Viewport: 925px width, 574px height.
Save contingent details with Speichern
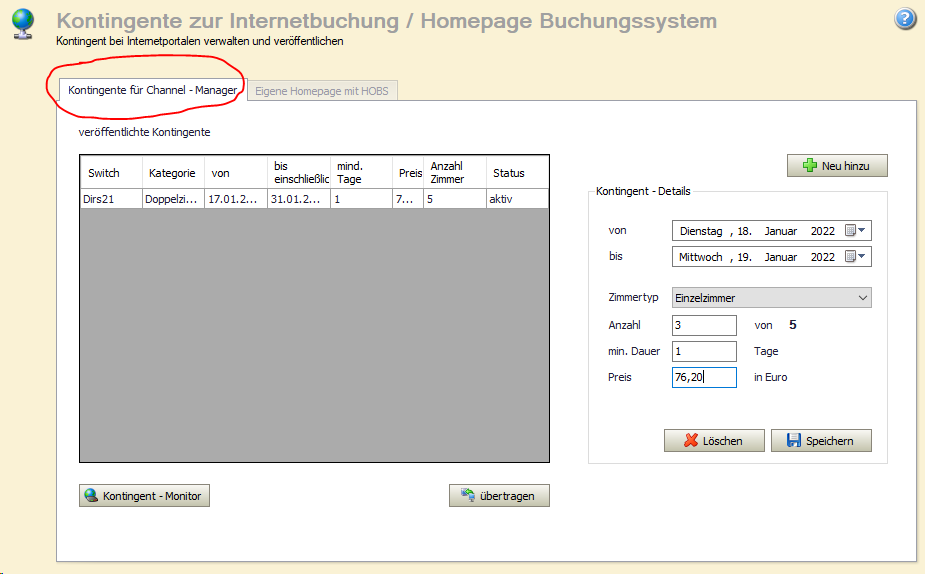821,441
